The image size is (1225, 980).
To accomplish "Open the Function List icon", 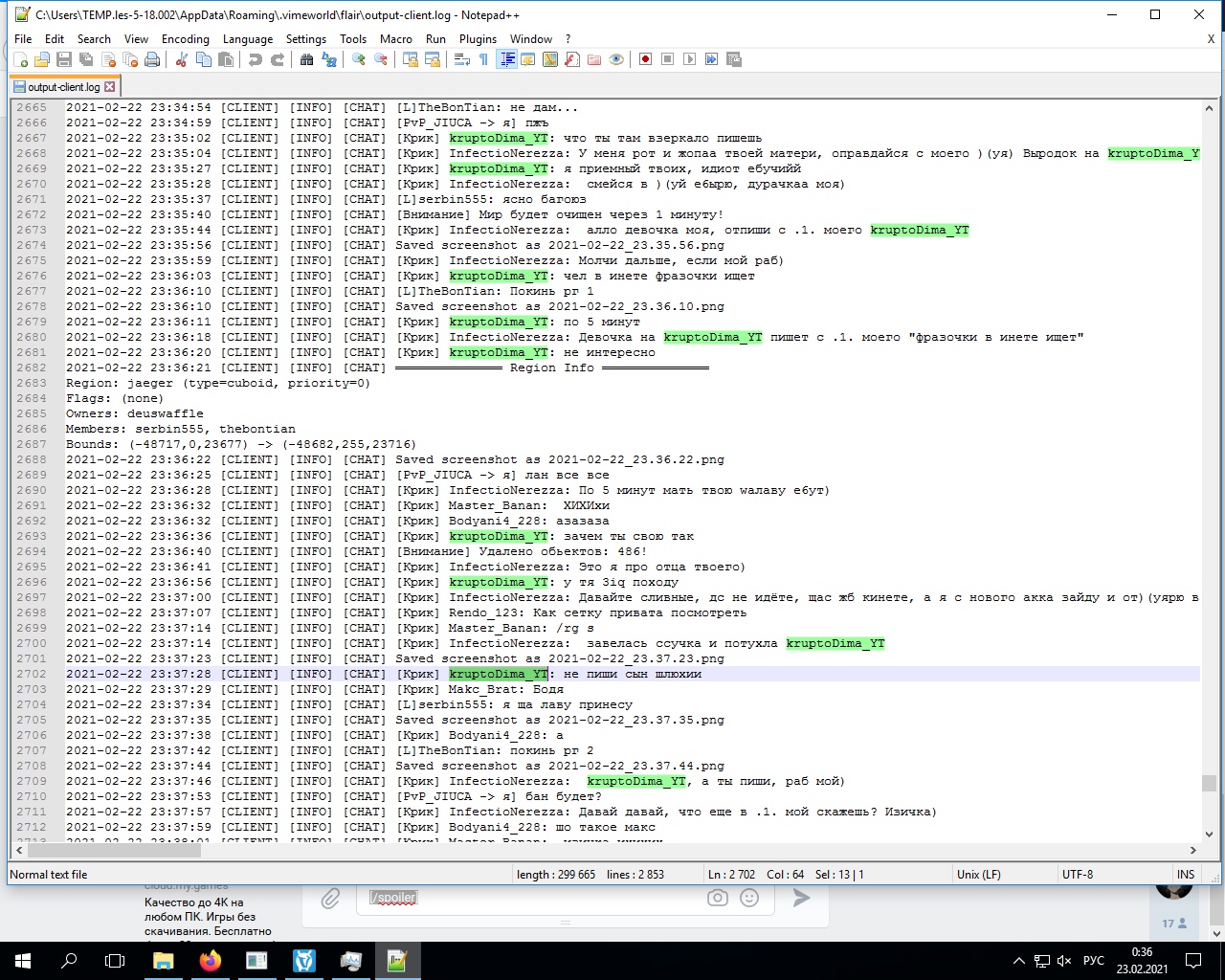I will click(572, 59).
